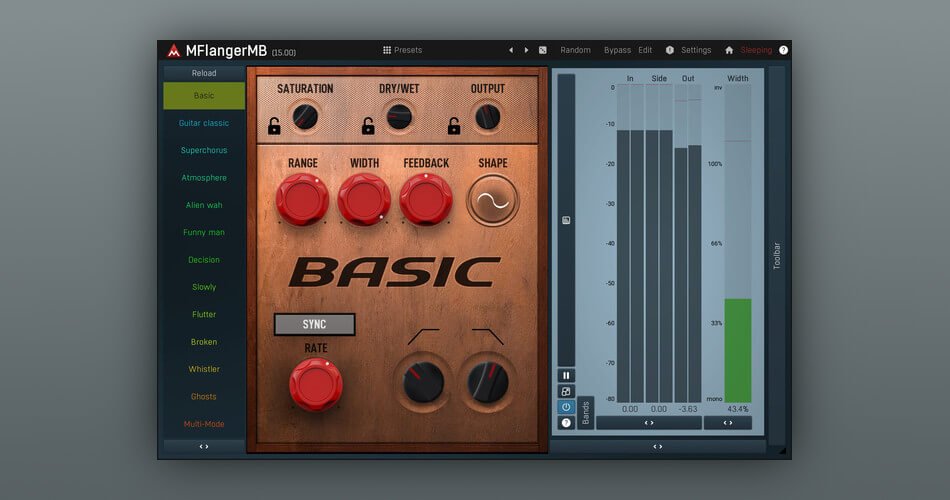The height and width of the screenshot is (500, 950).
Task: Open the Edit screen
Action: [645, 50]
